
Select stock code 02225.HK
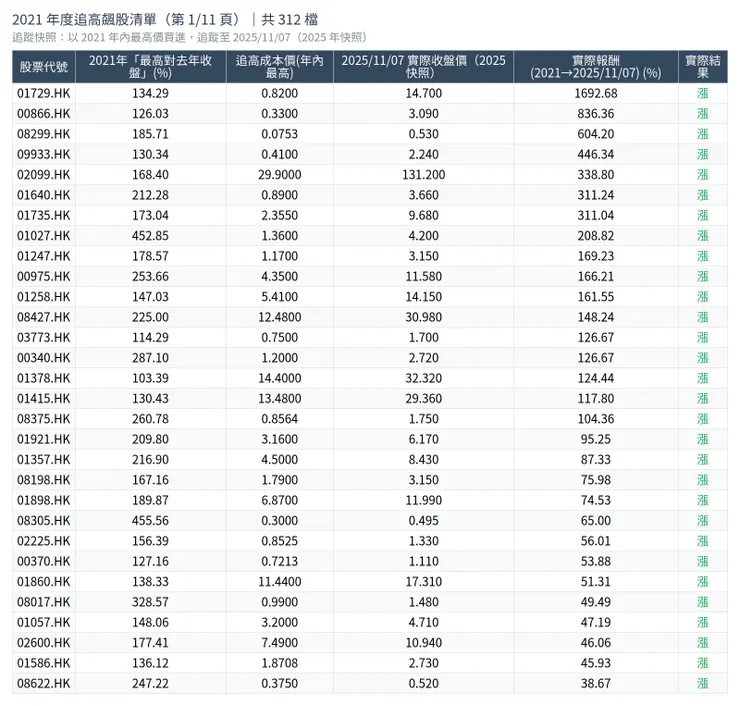click(x=43, y=540)
